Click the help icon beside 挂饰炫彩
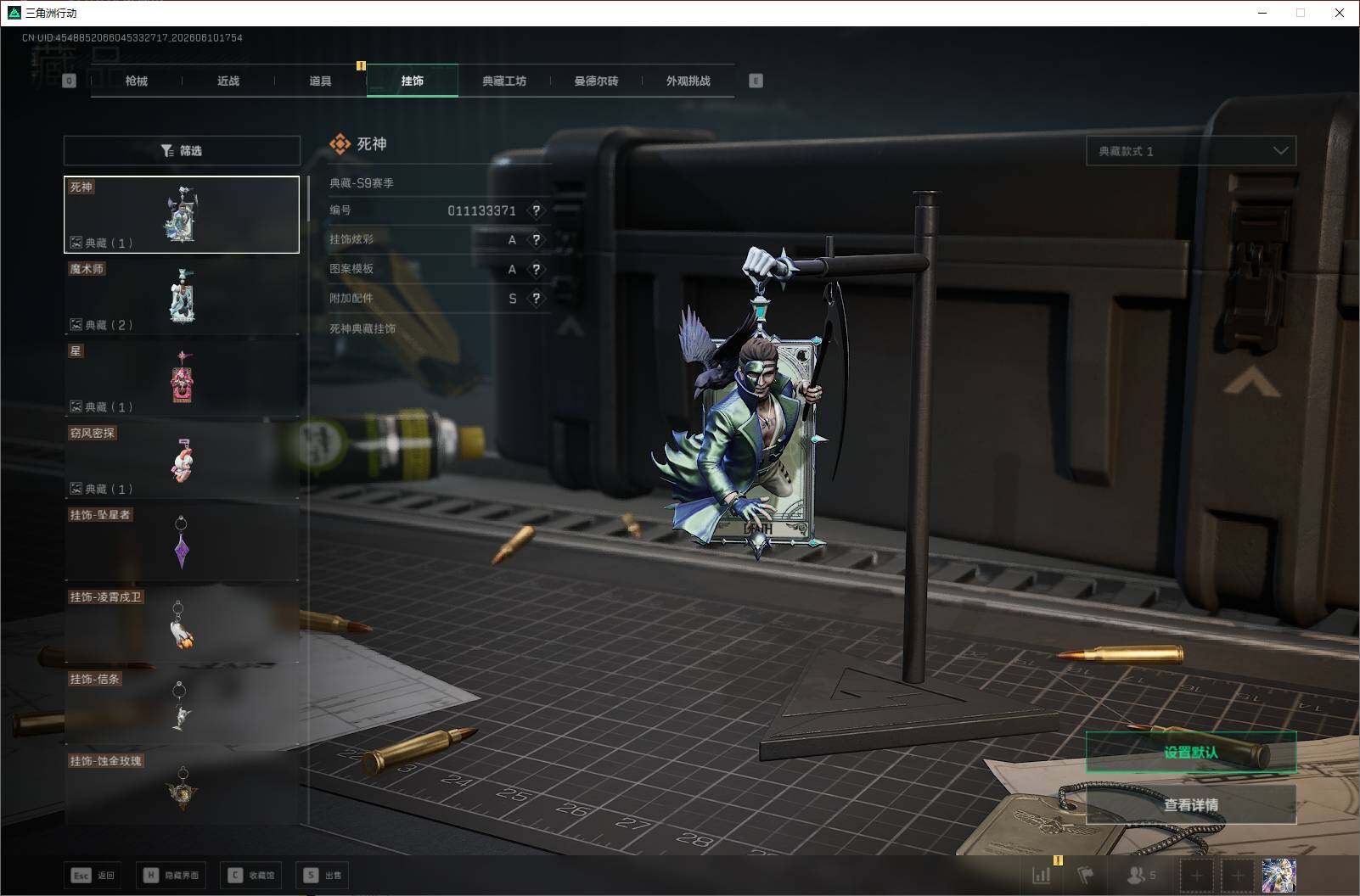 (536, 240)
